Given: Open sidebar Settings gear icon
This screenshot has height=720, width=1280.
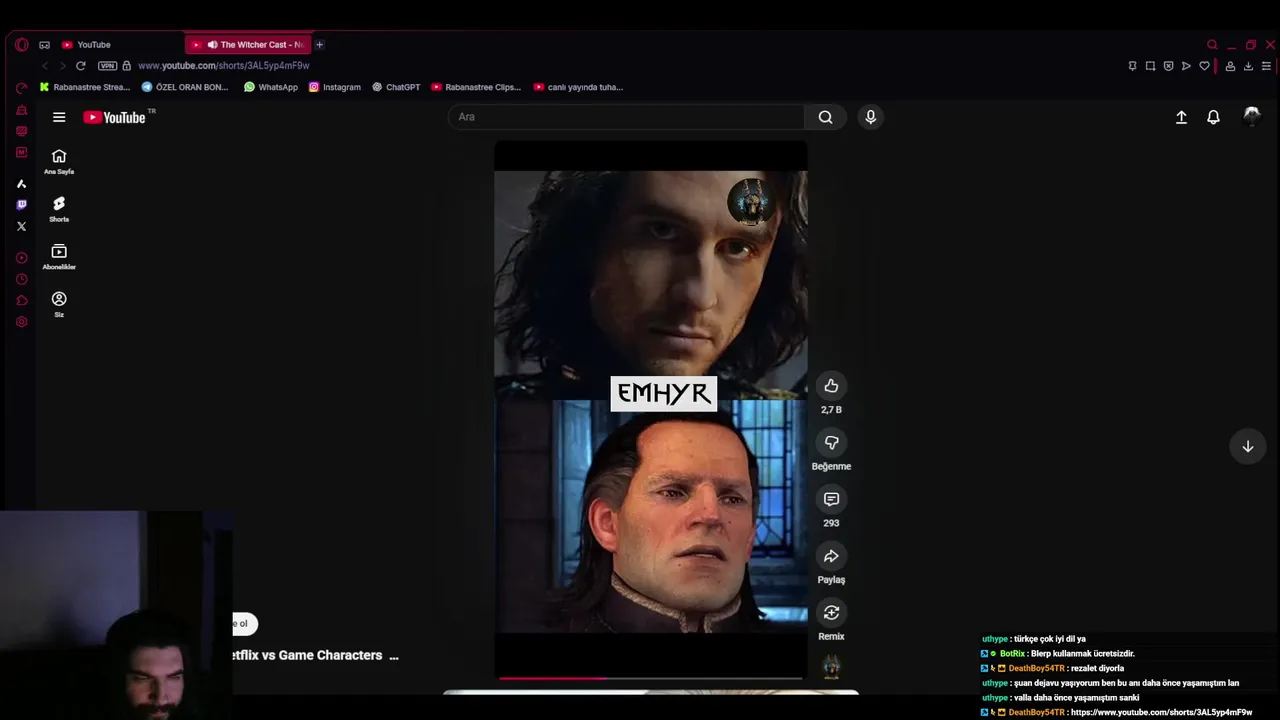Looking at the screenshot, I should (x=21, y=322).
